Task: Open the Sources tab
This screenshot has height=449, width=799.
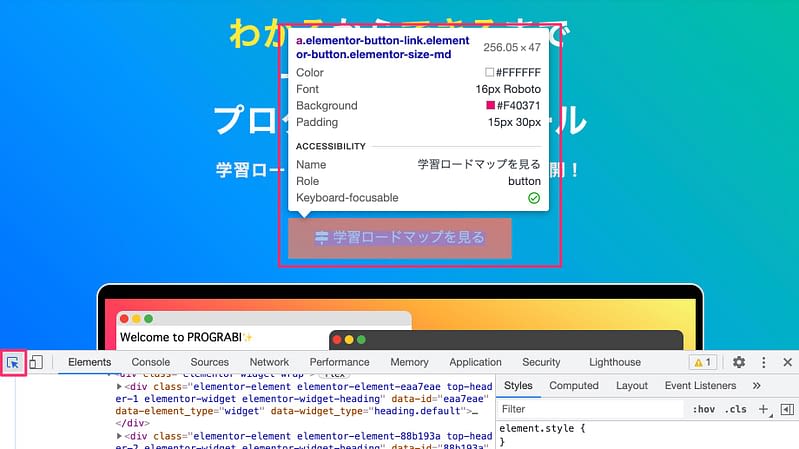Action: [x=209, y=362]
